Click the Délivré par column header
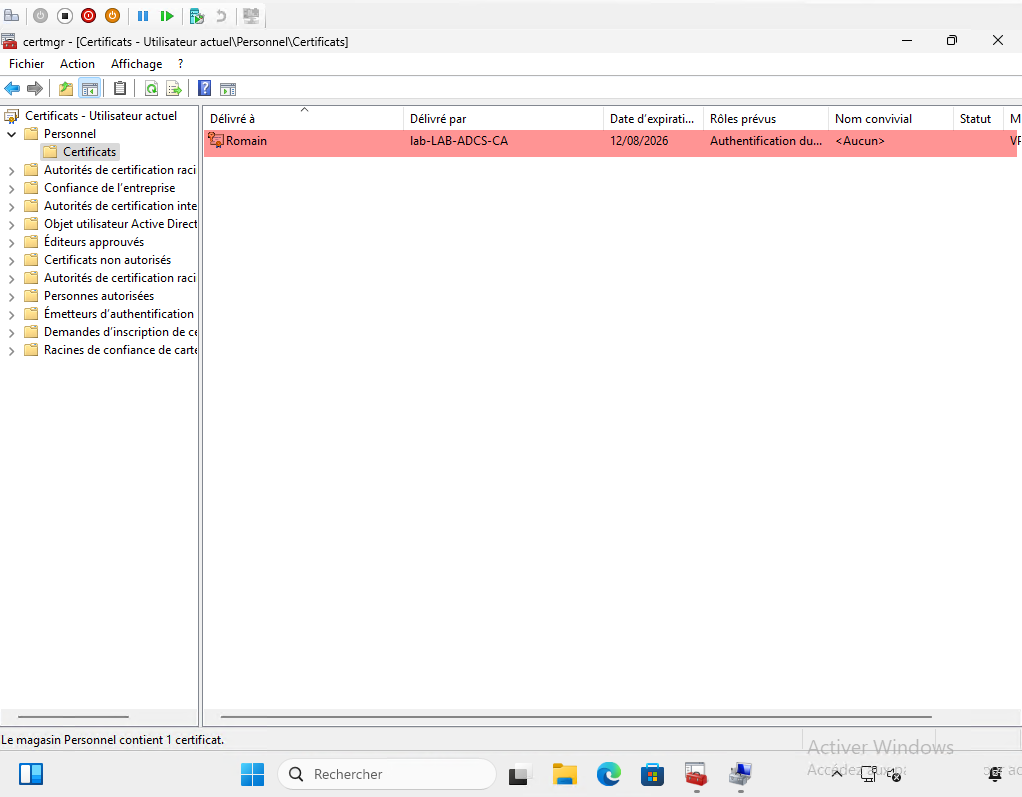1022x797 pixels. (502, 119)
